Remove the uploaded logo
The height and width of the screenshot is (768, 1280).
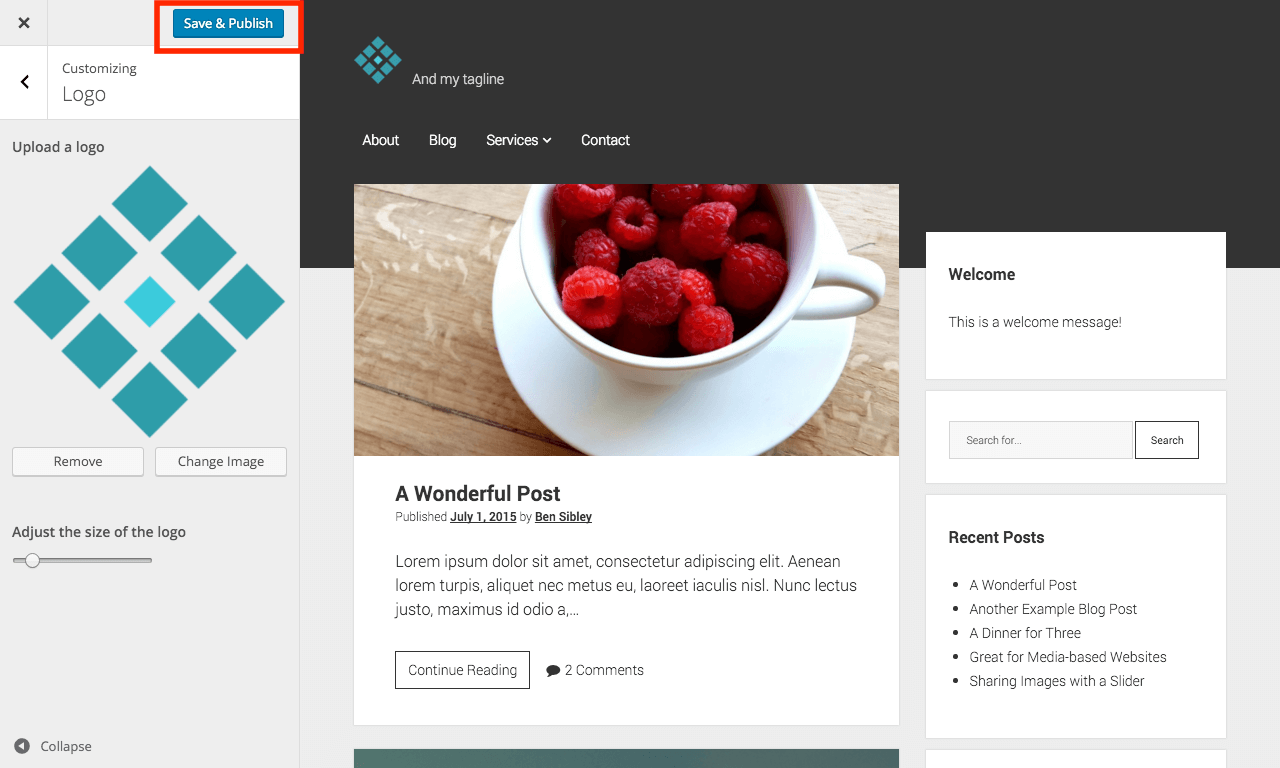click(78, 461)
